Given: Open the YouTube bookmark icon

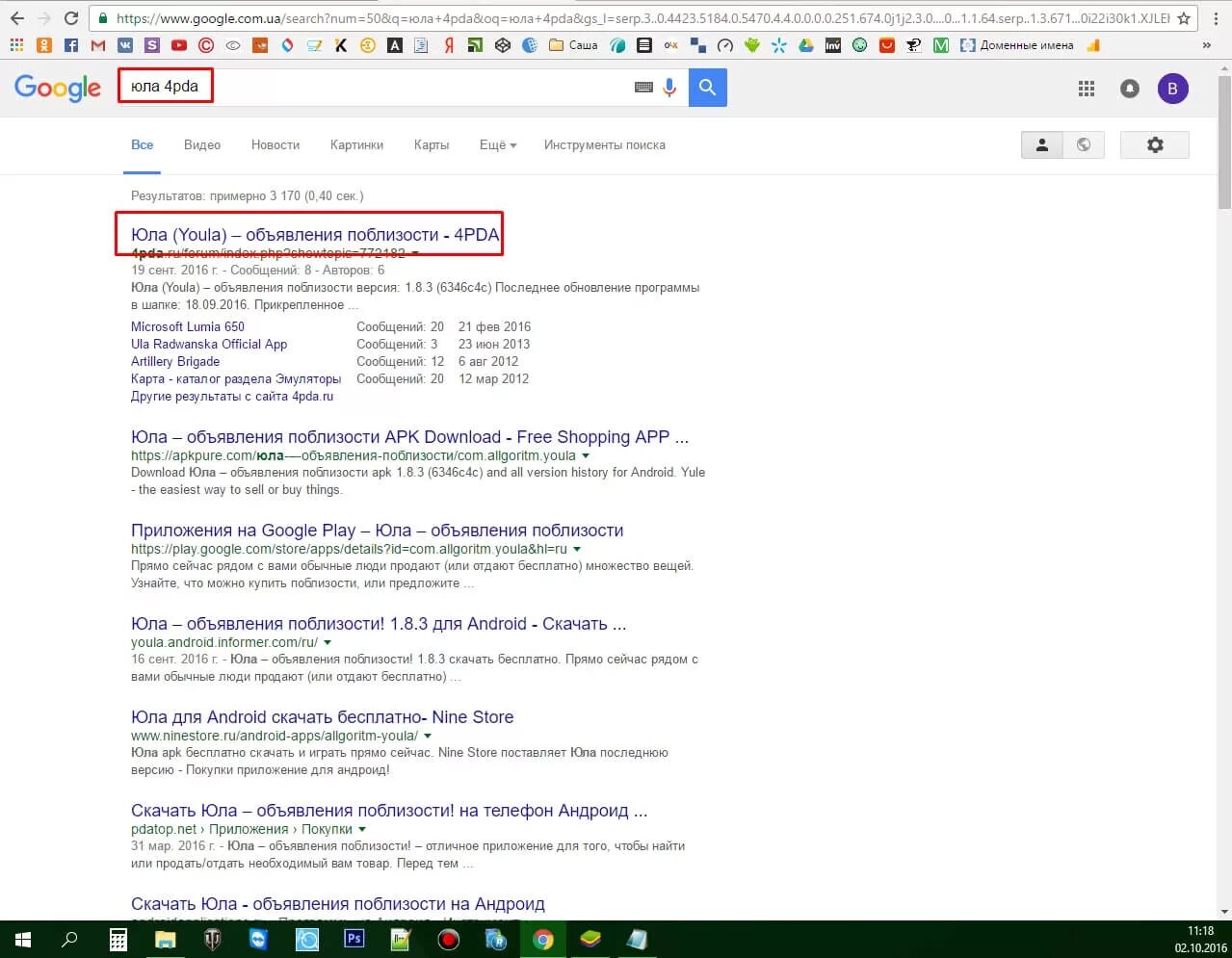Looking at the screenshot, I should (179, 45).
